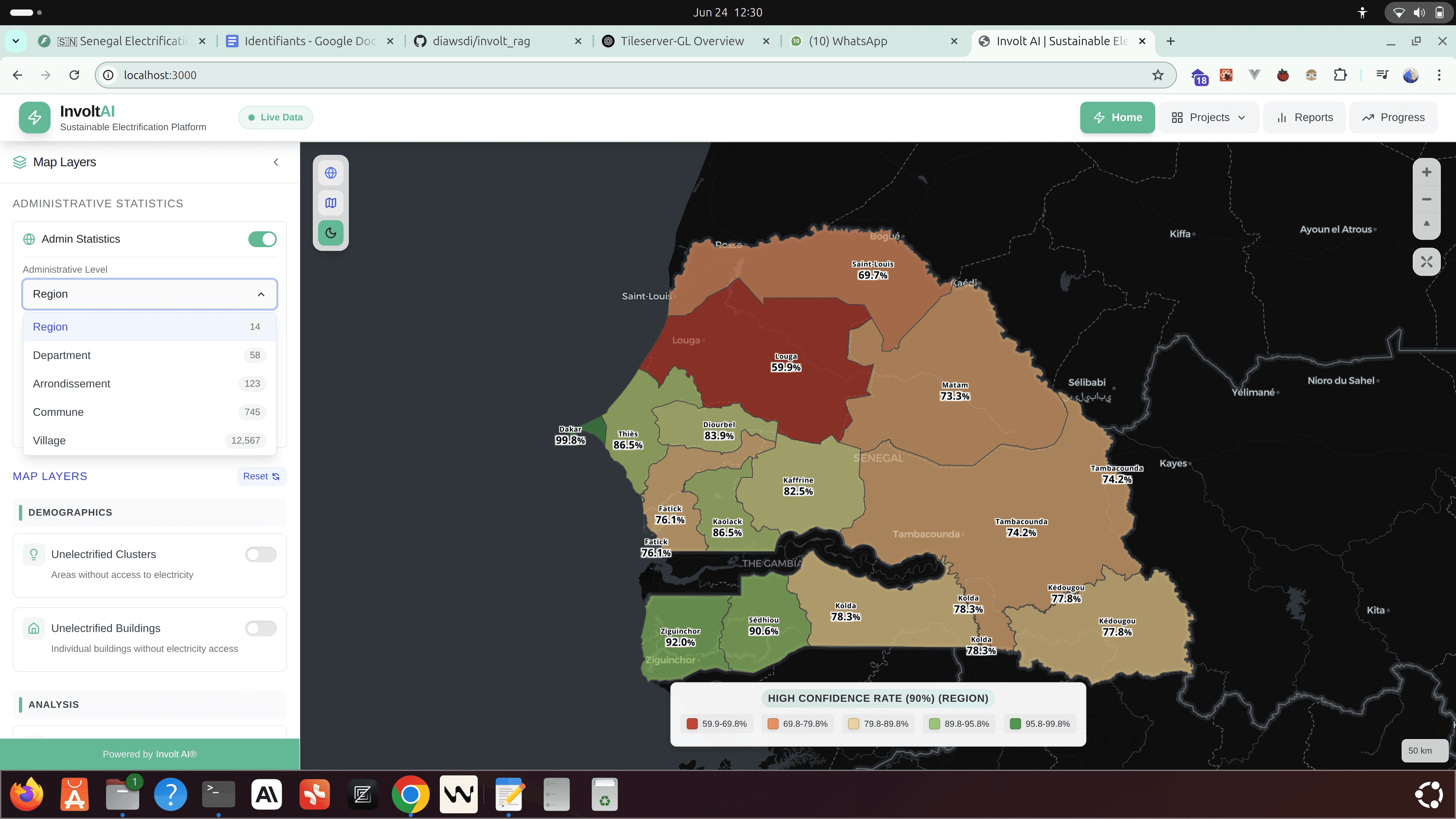Click the globe icon on the map toolbar
The image size is (1456, 819).
pyautogui.click(x=331, y=173)
